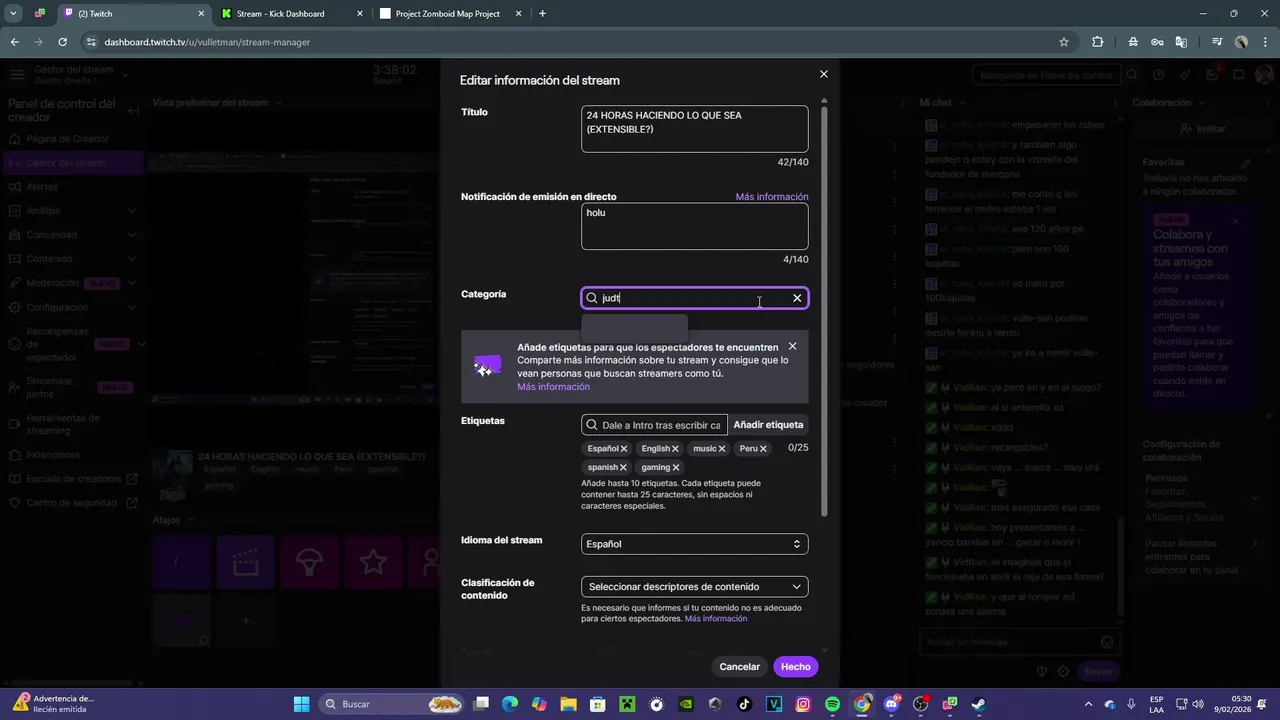Open Más información link beside notification label
This screenshot has height=720, width=1280.
click(772, 197)
